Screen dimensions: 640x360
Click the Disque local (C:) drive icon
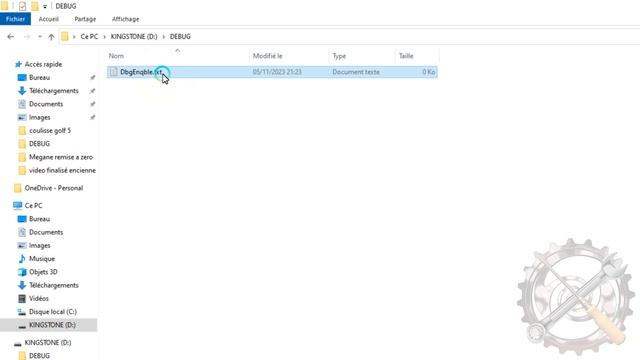pyautogui.click(x=22, y=312)
